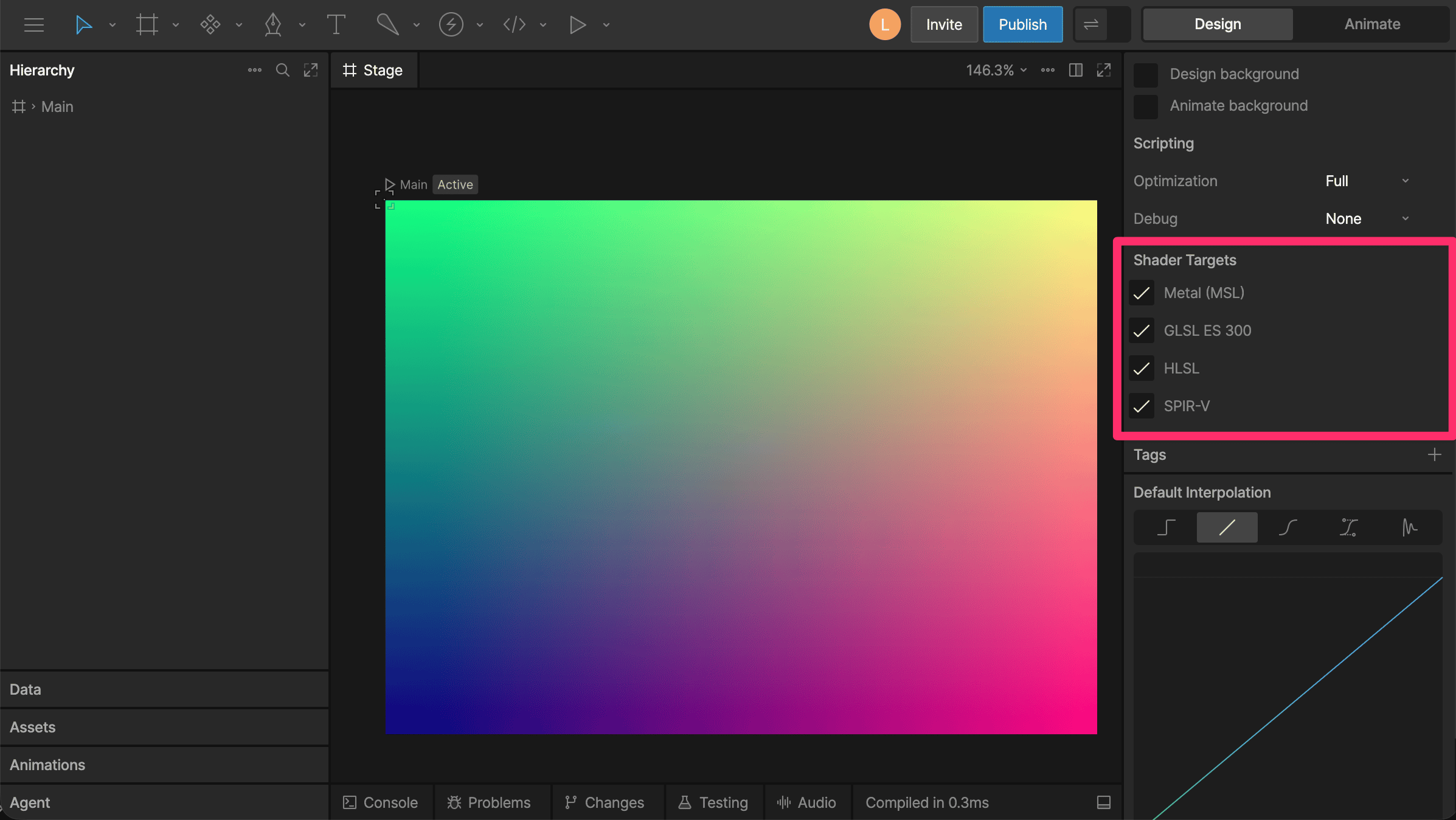Open the Pen tool options arrow

302,25
